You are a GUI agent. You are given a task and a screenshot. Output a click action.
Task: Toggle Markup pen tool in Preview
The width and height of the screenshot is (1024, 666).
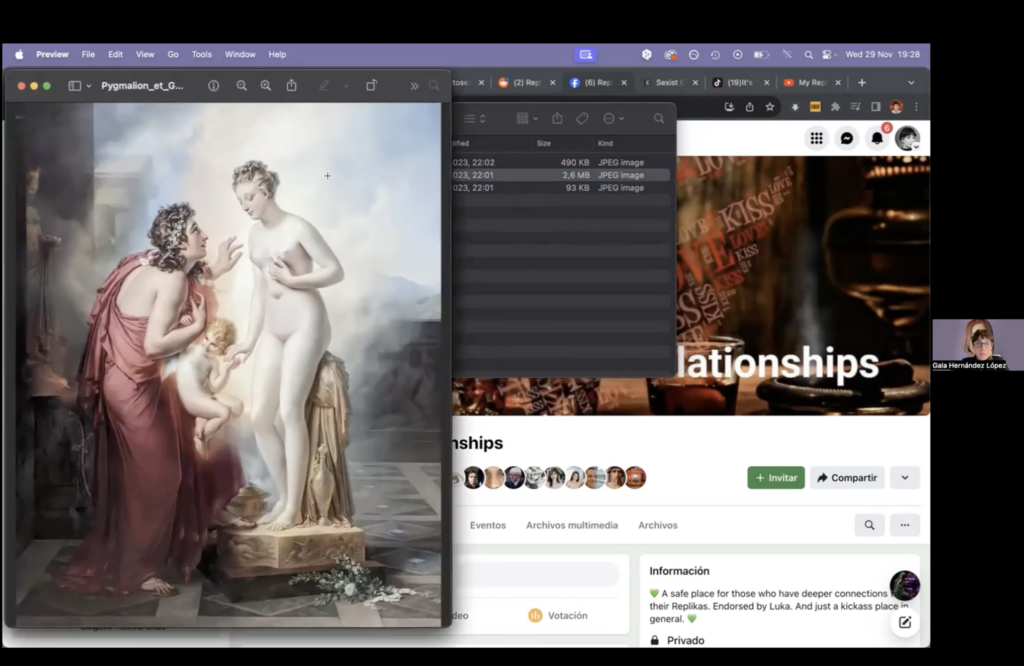(x=324, y=86)
